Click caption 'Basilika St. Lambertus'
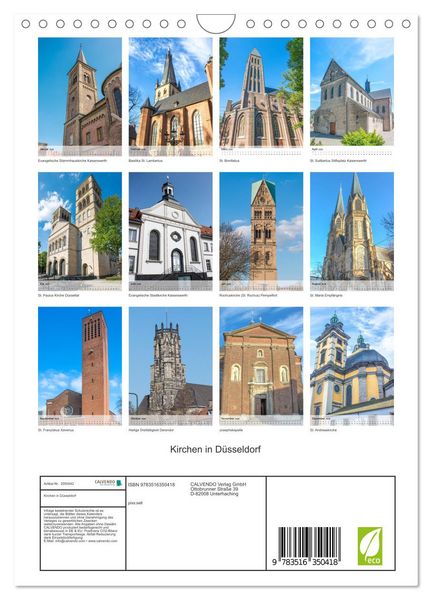Viewport: 432px width, 600px height. [145, 161]
